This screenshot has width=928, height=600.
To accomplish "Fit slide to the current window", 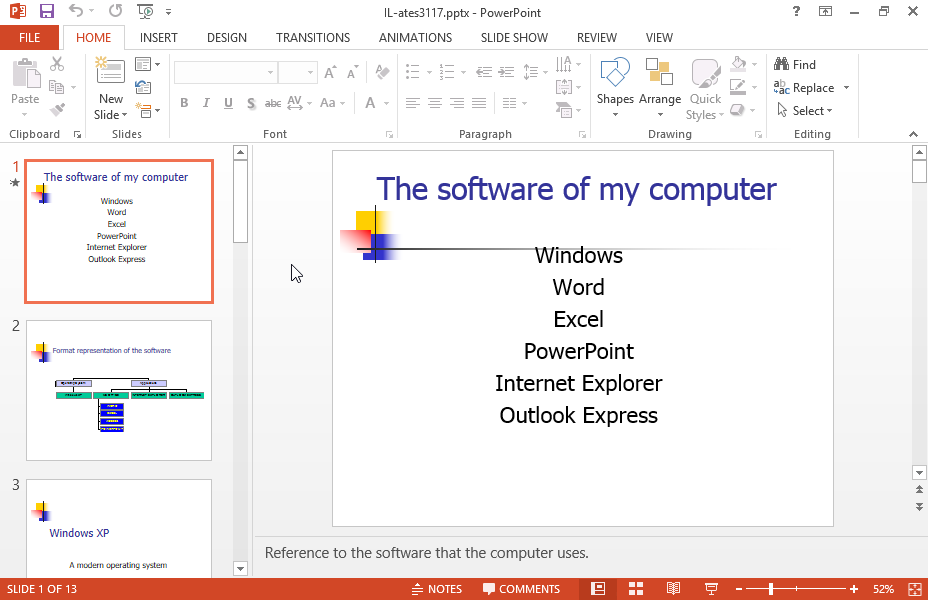I will click(x=914, y=589).
